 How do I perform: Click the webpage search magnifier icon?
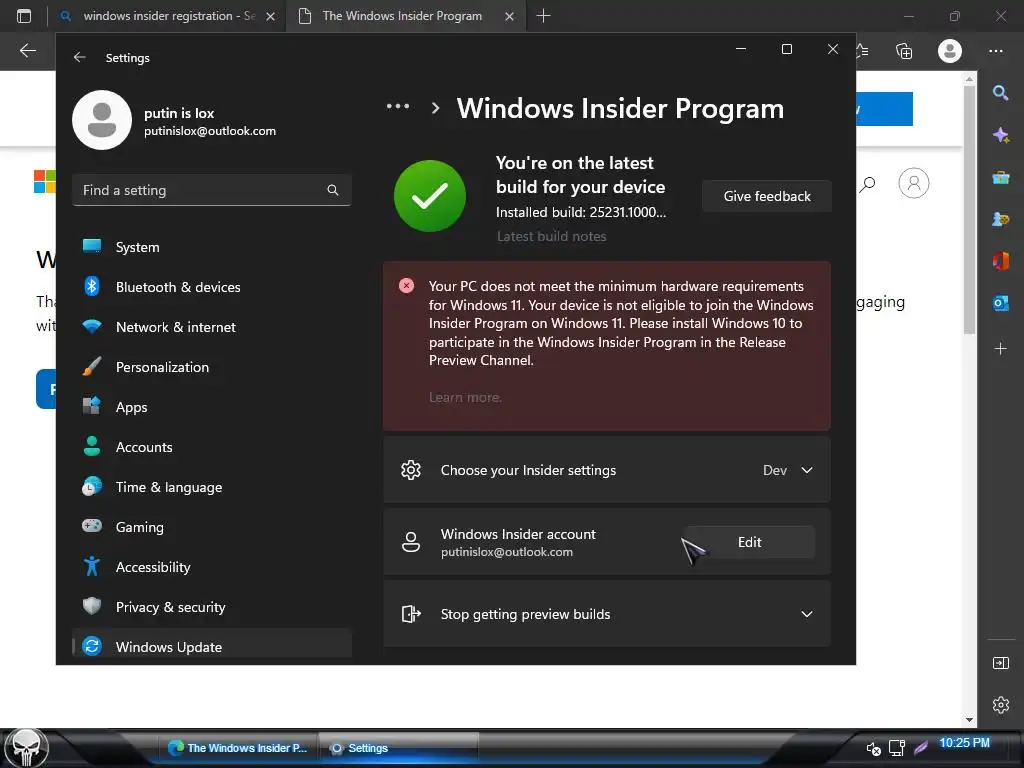(867, 184)
